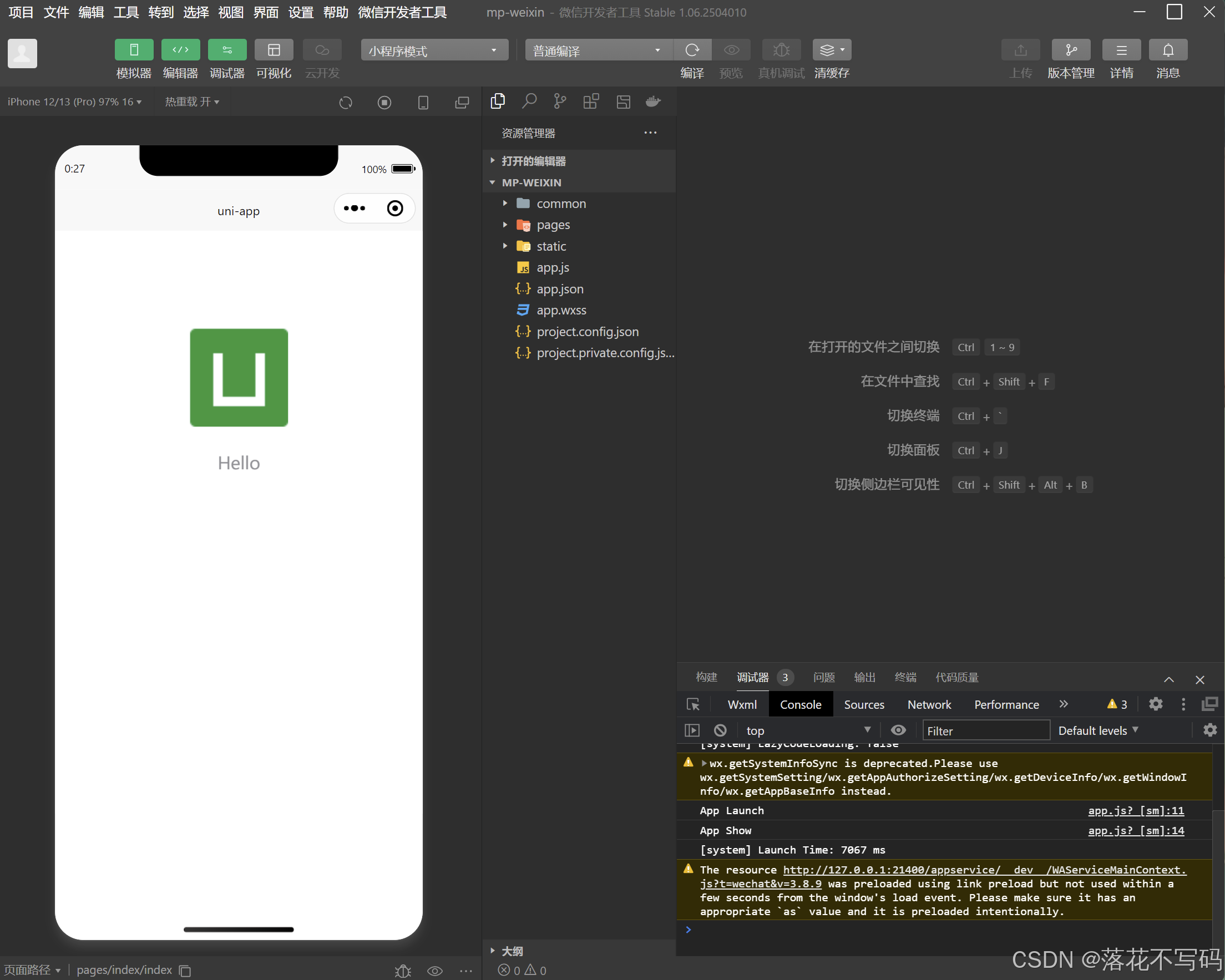Open the Settings menu (设置)
Screen dimensions: 1225x980
(300, 12)
